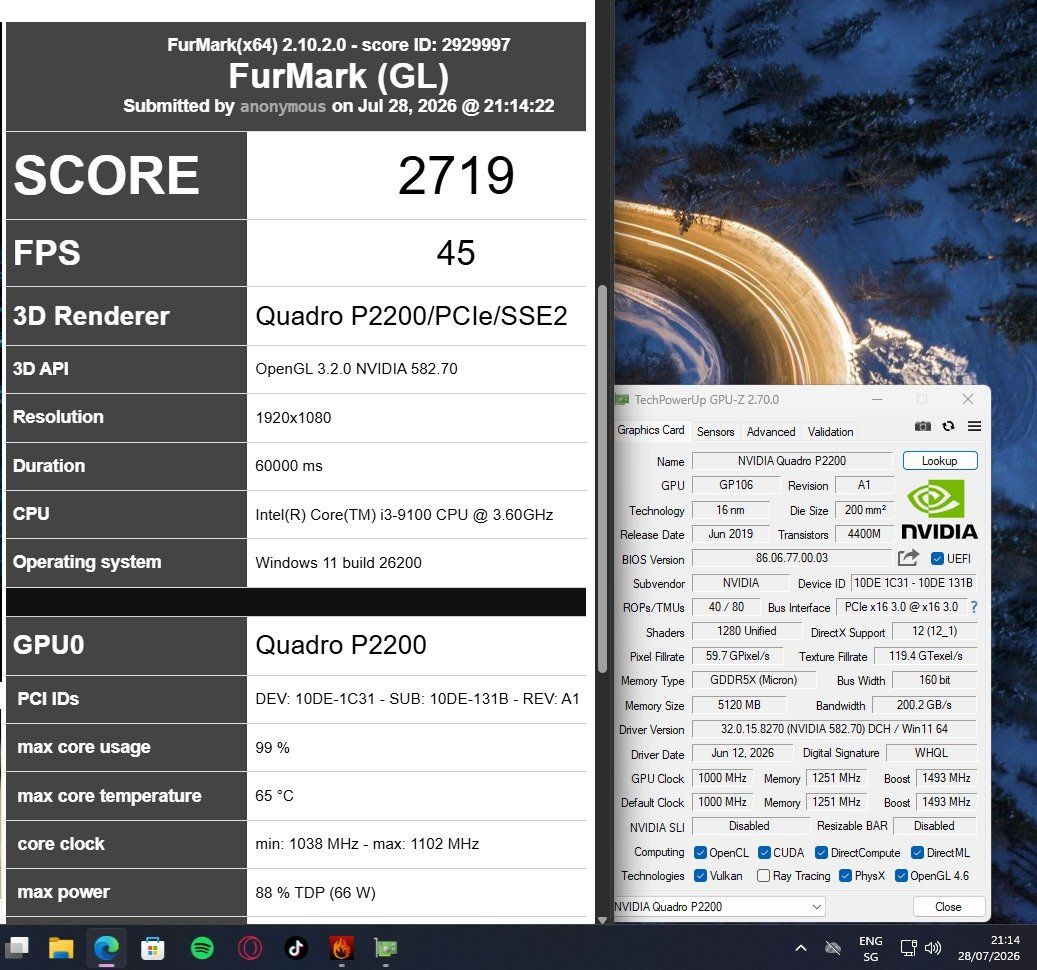Switch to Microsoft Edge in taskbar
Screen dimensions: 1037x970
point(106,948)
